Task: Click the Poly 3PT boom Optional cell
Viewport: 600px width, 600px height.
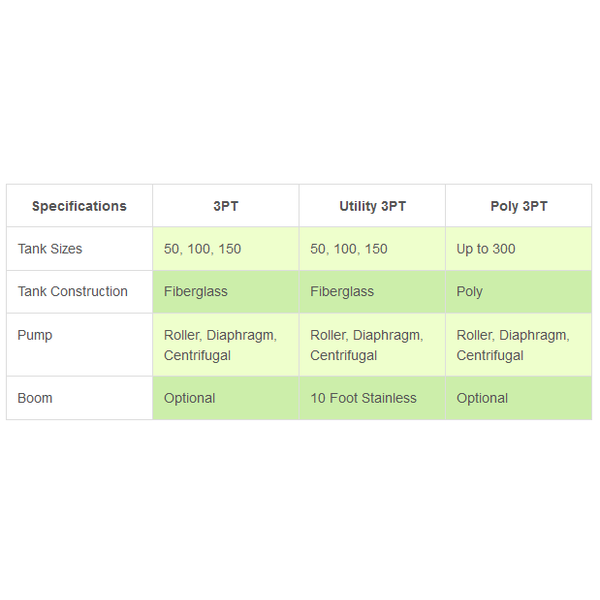Action: (x=519, y=398)
